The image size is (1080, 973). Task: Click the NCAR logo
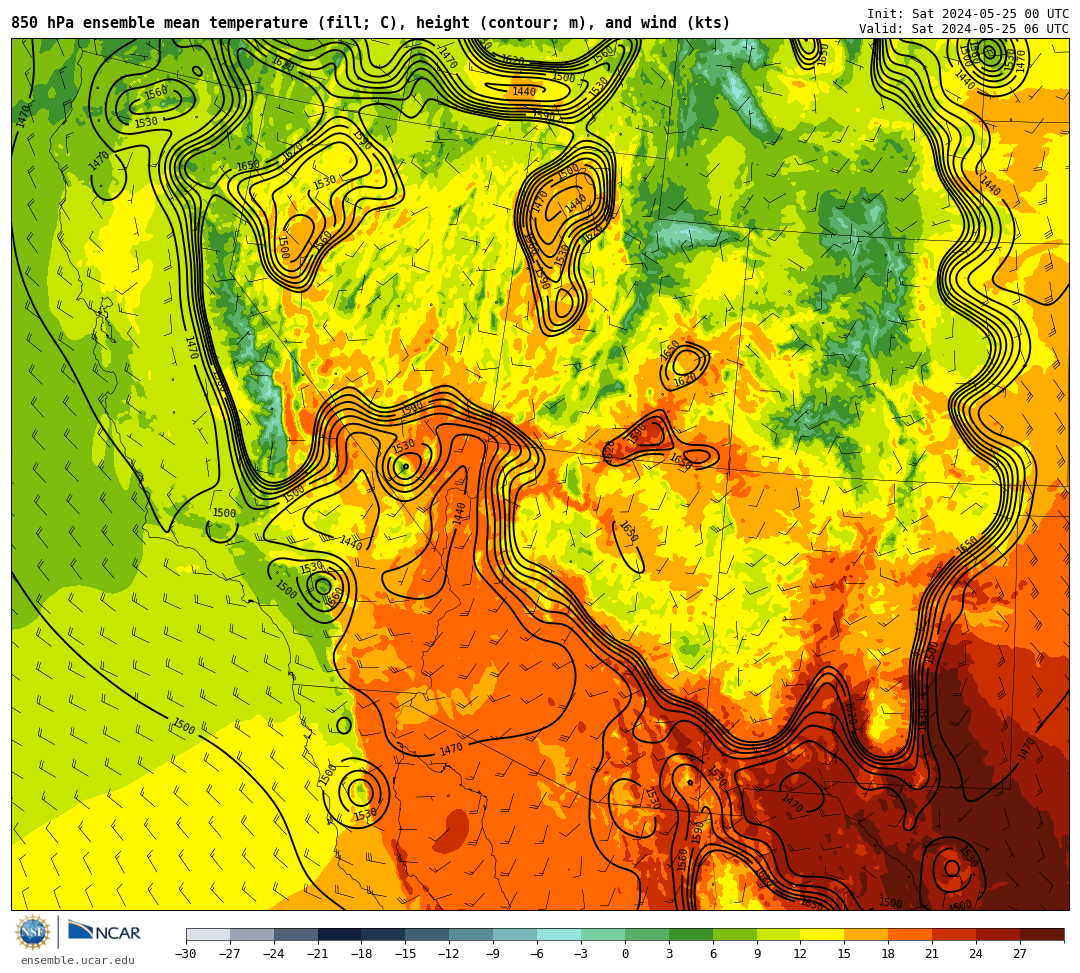[105, 932]
